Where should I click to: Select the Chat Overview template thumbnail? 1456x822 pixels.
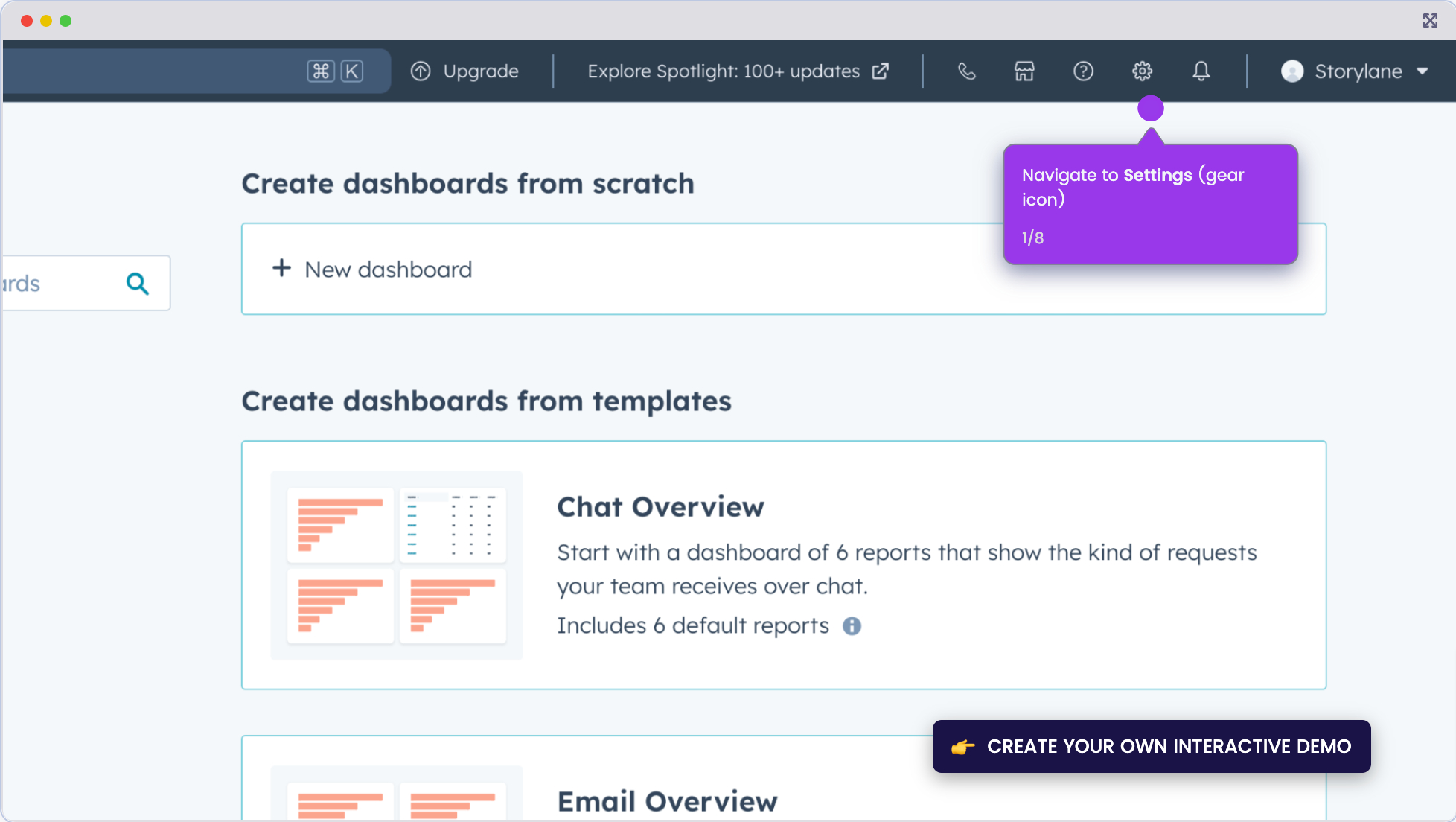point(396,566)
